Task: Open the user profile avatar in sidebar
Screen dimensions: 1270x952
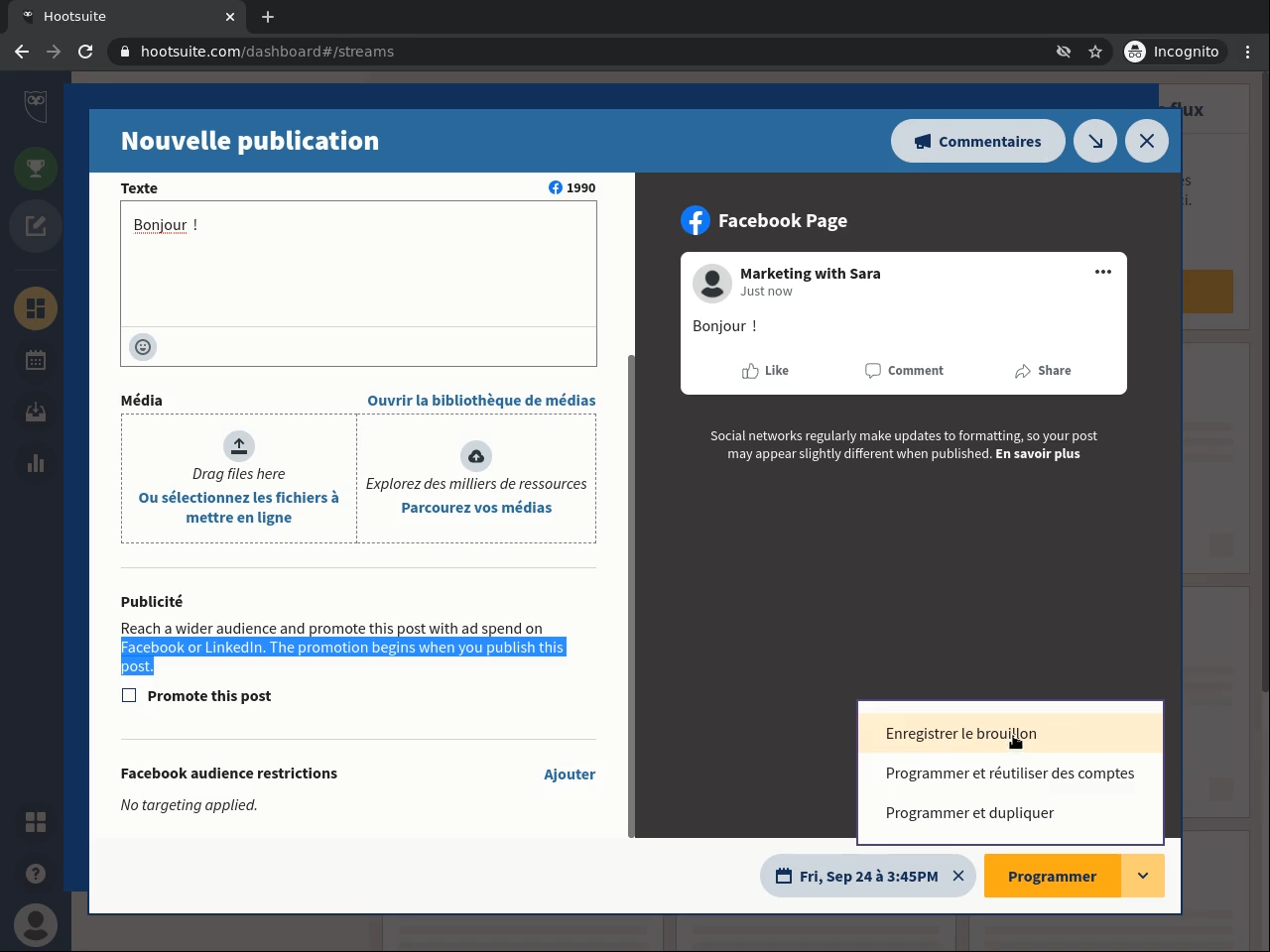Action: coord(36,925)
